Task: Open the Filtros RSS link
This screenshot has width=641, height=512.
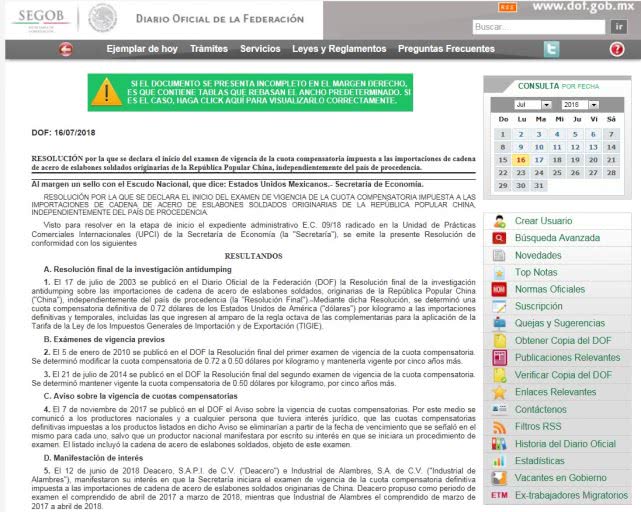Action: click(538, 427)
